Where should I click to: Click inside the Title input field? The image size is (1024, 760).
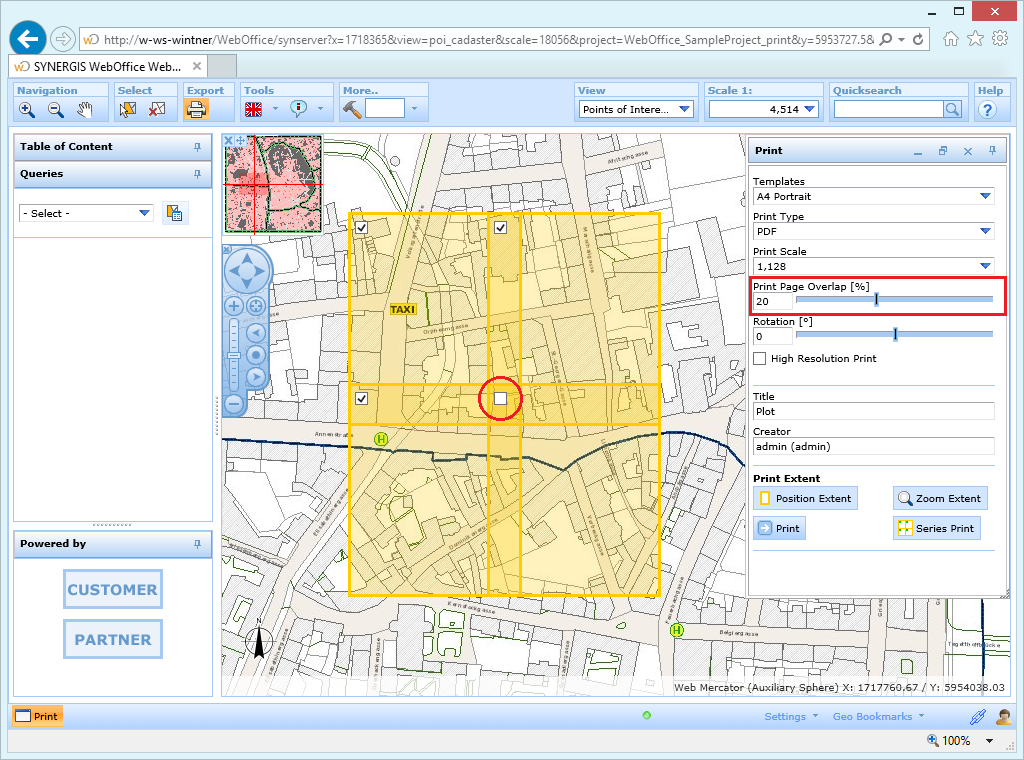[873, 411]
